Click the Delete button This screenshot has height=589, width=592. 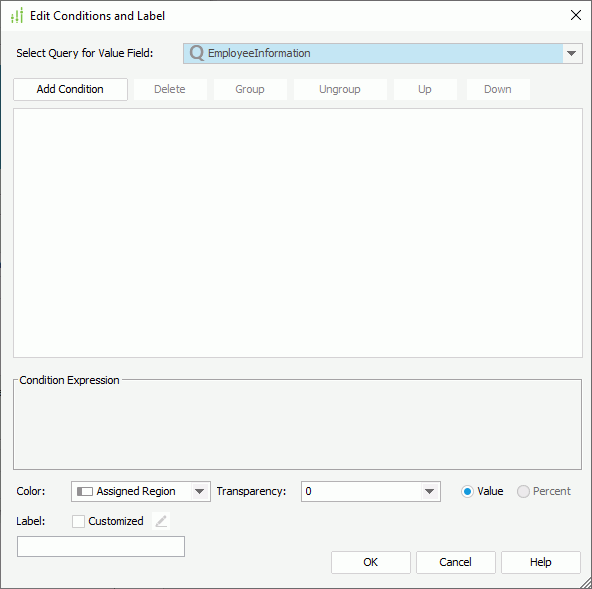click(170, 89)
